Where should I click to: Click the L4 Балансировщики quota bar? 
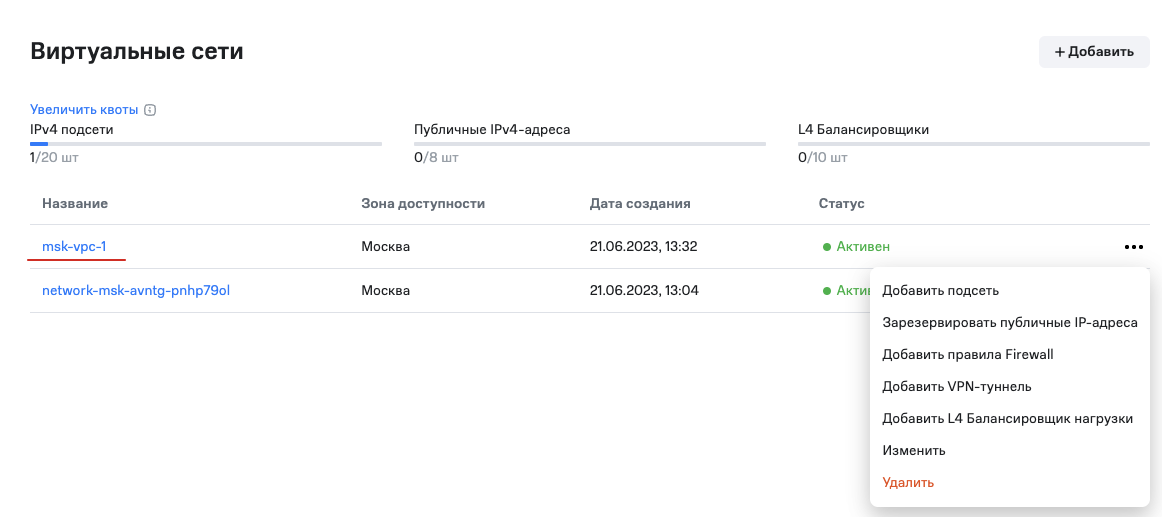point(973,144)
